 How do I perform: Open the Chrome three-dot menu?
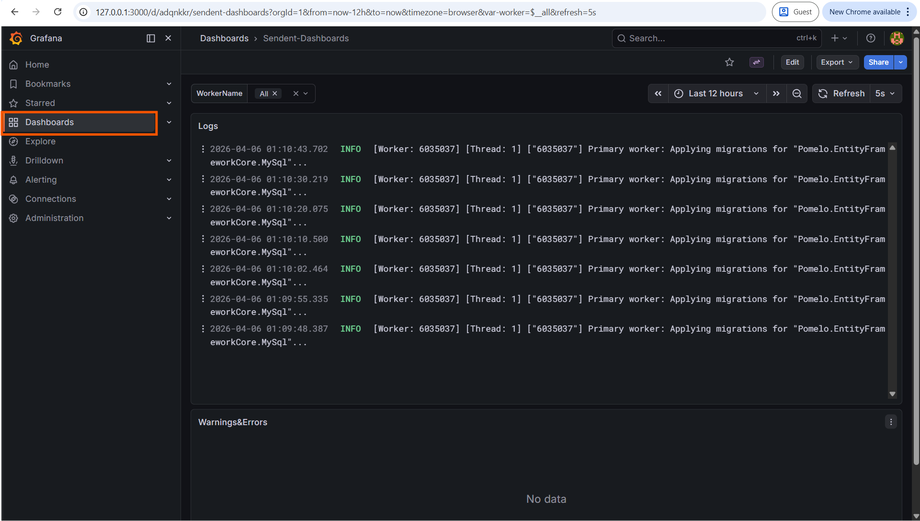click(908, 12)
